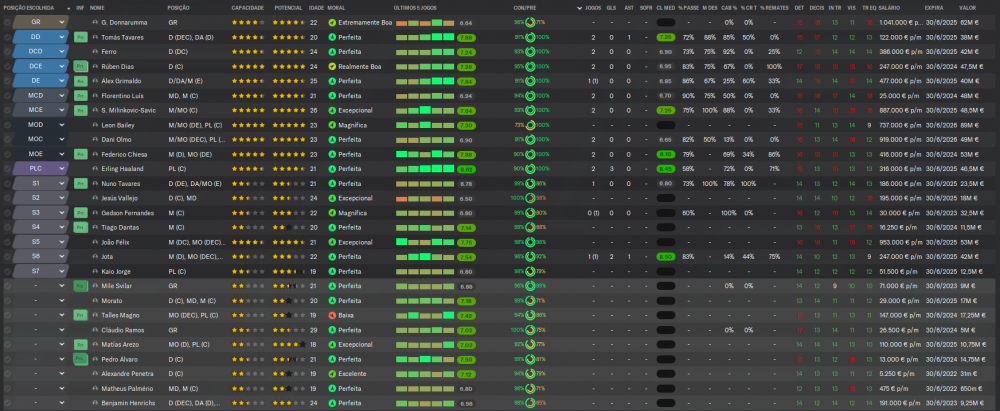This screenshot has height=411, width=1000.
Task: Click Erling Haaland's last five games form bars
Action: coord(425,169)
